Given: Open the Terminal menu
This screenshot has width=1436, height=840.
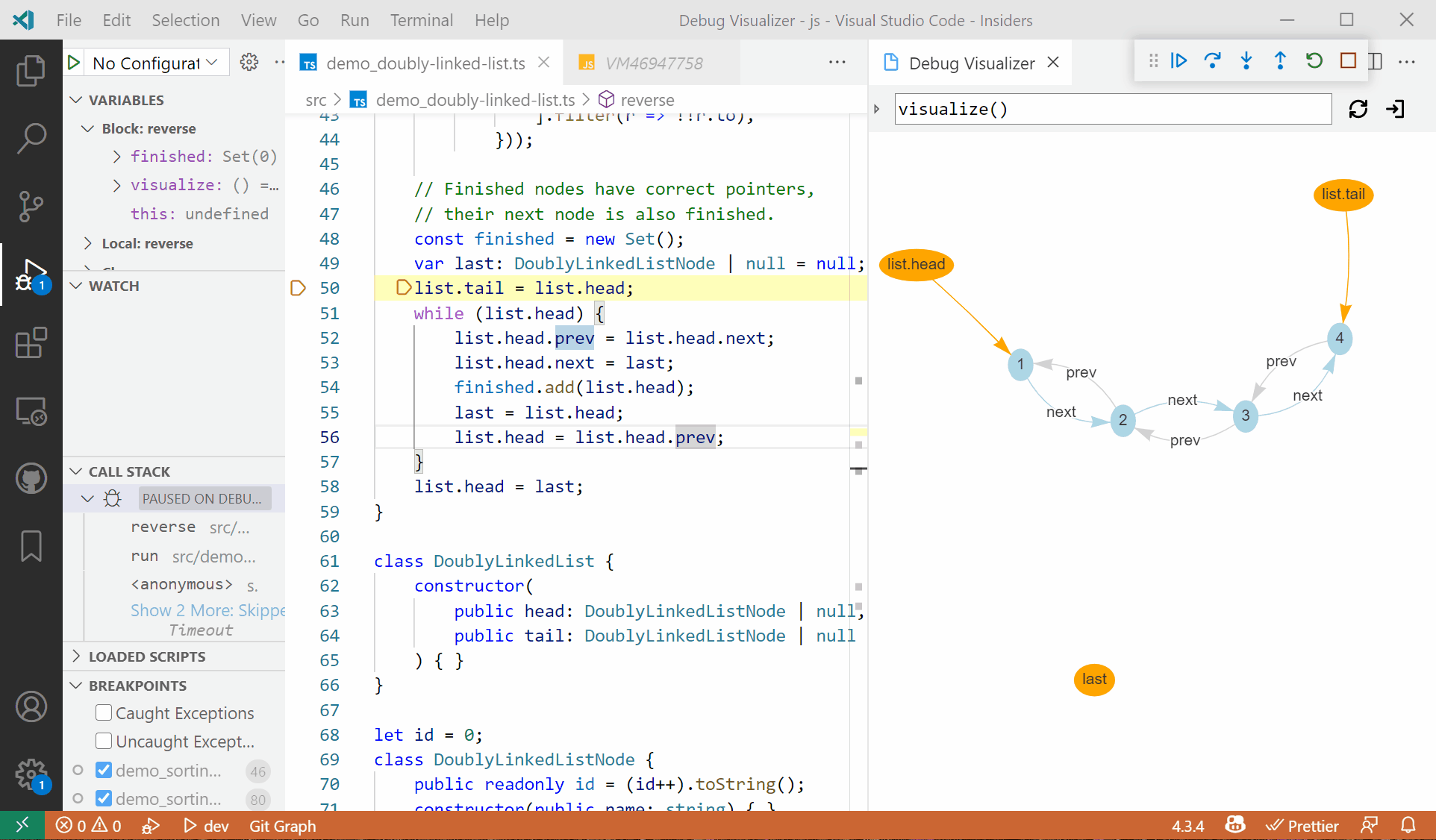Looking at the screenshot, I should (421, 20).
